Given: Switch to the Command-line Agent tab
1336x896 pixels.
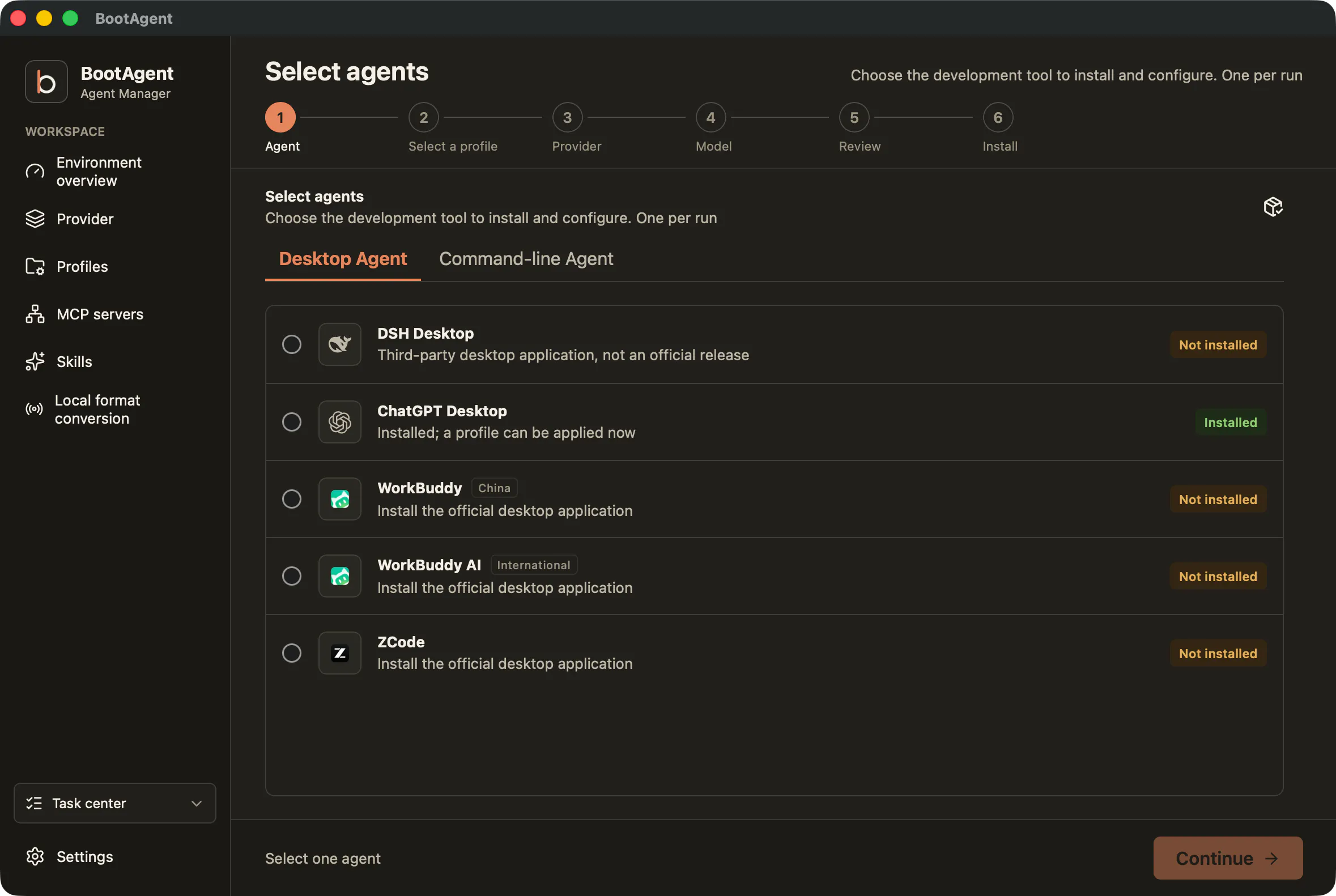Looking at the screenshot, I should 526,259.
